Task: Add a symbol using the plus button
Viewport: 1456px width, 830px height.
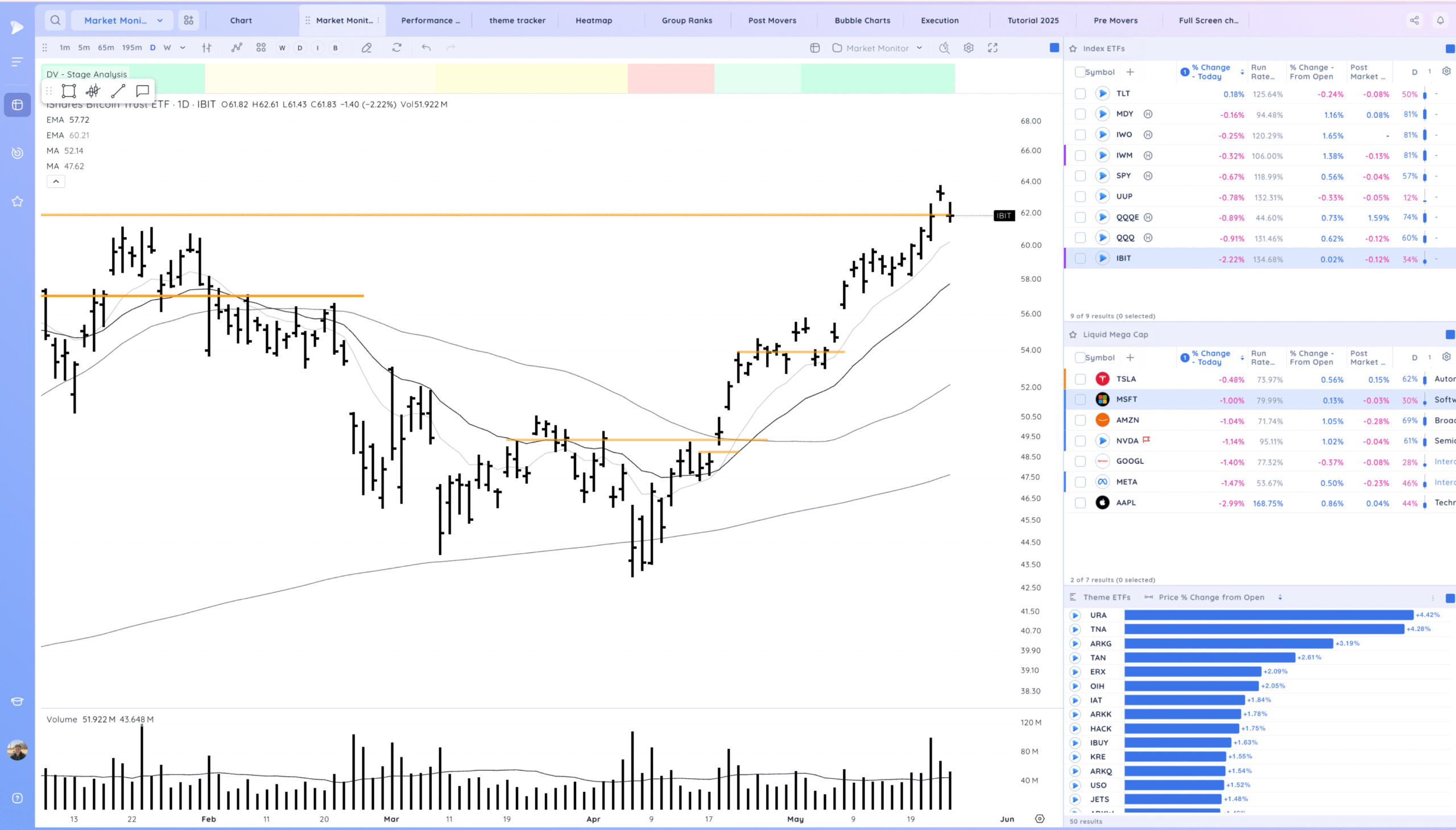Action: [x=1131, y=72]
